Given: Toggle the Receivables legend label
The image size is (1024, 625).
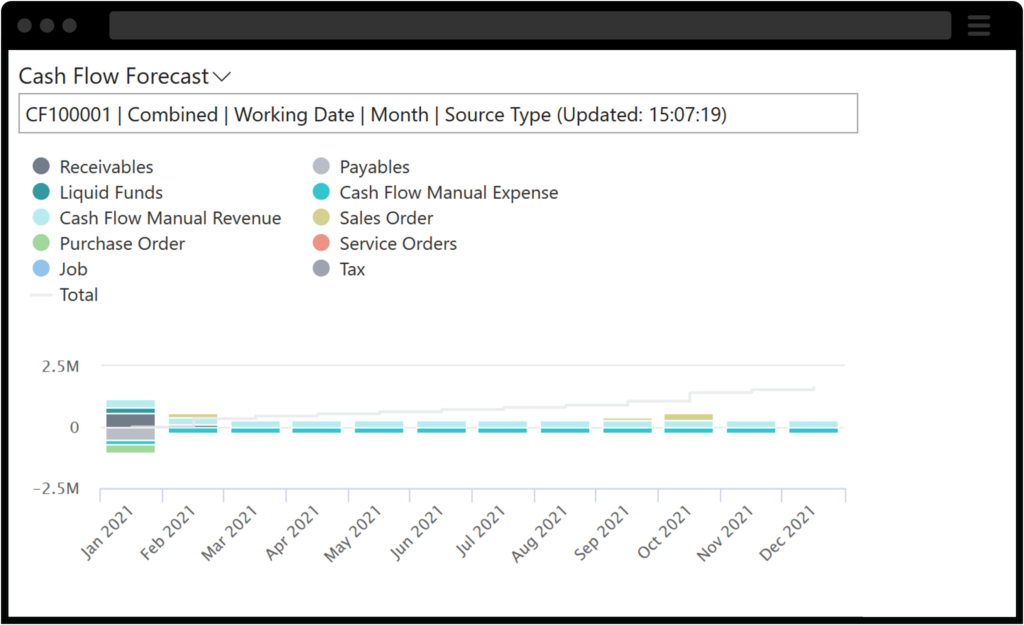Looking at the screenshot, I should (x=106, y=167).
